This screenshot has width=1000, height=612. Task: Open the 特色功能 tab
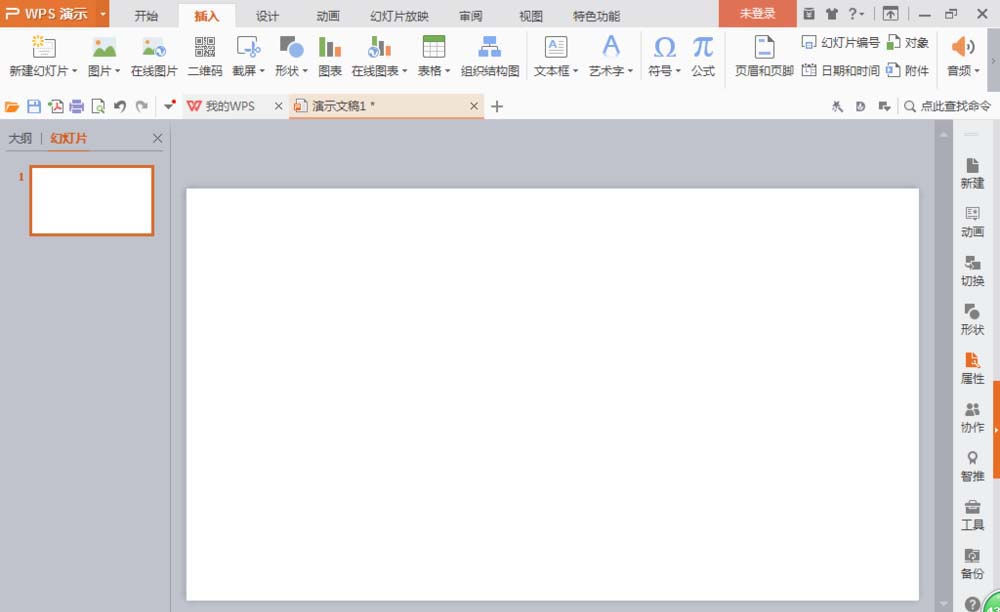click(x=596, y=16)
